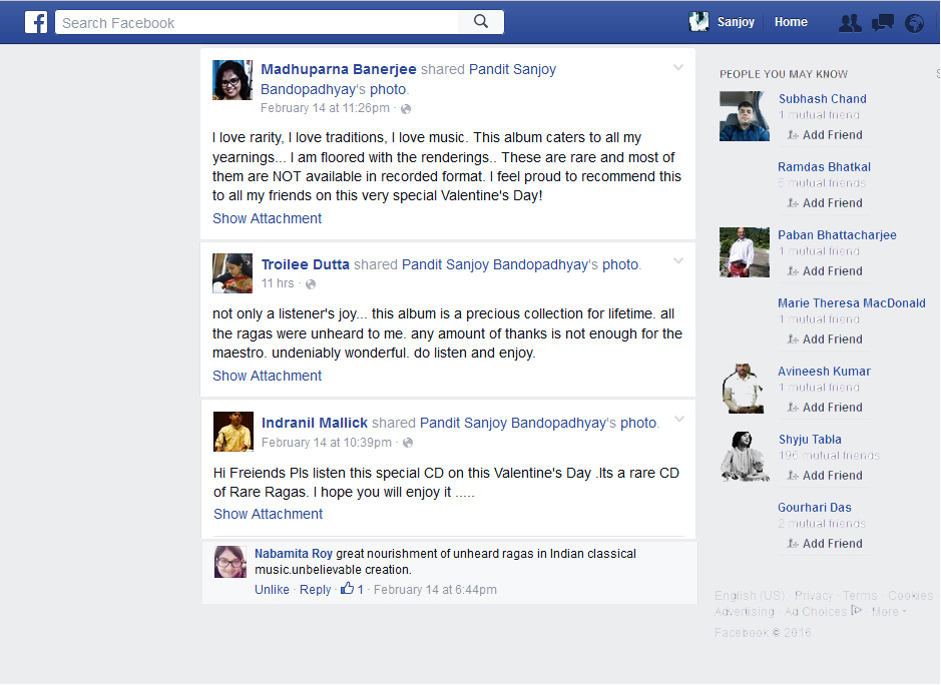The height and width of the screenshot is (685, 941).
Task: View Ramdas Bhatkal's 5 mutual friends
Action: (822, 183)
